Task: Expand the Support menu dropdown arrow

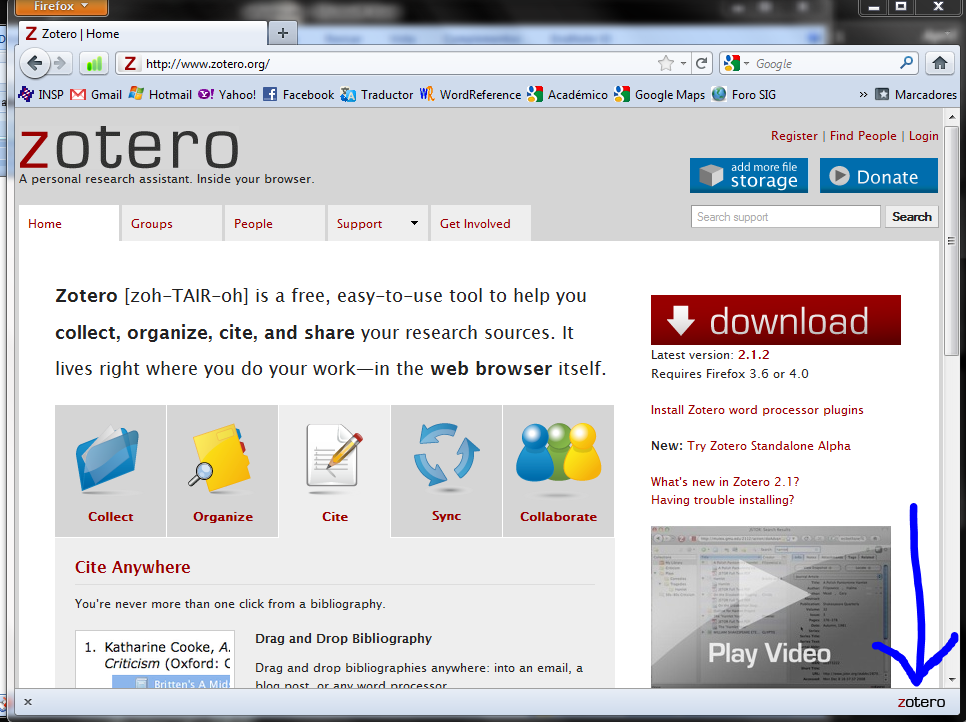Action: (415, 223)
